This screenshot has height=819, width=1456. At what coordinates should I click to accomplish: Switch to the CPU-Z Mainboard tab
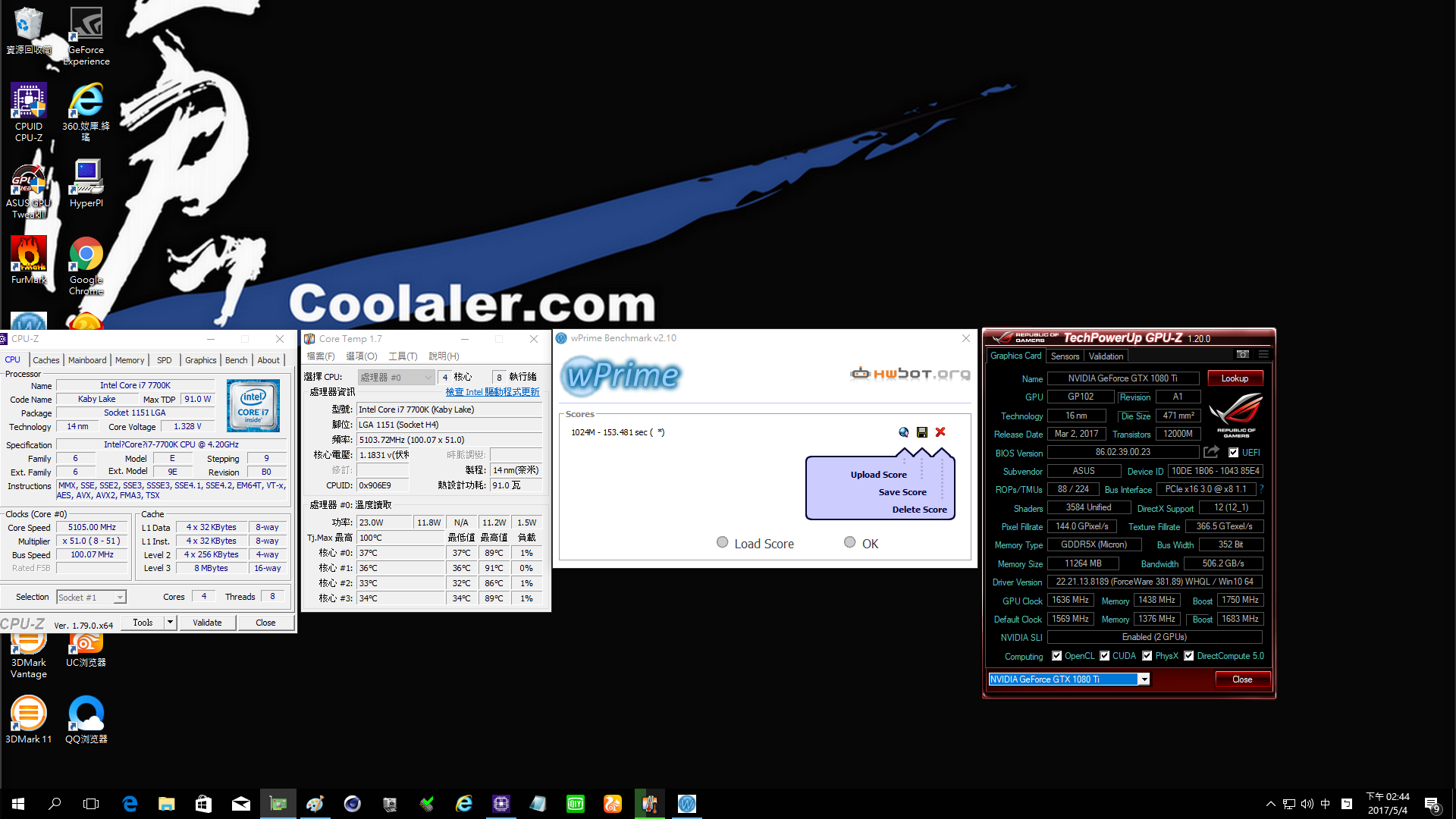87,360
